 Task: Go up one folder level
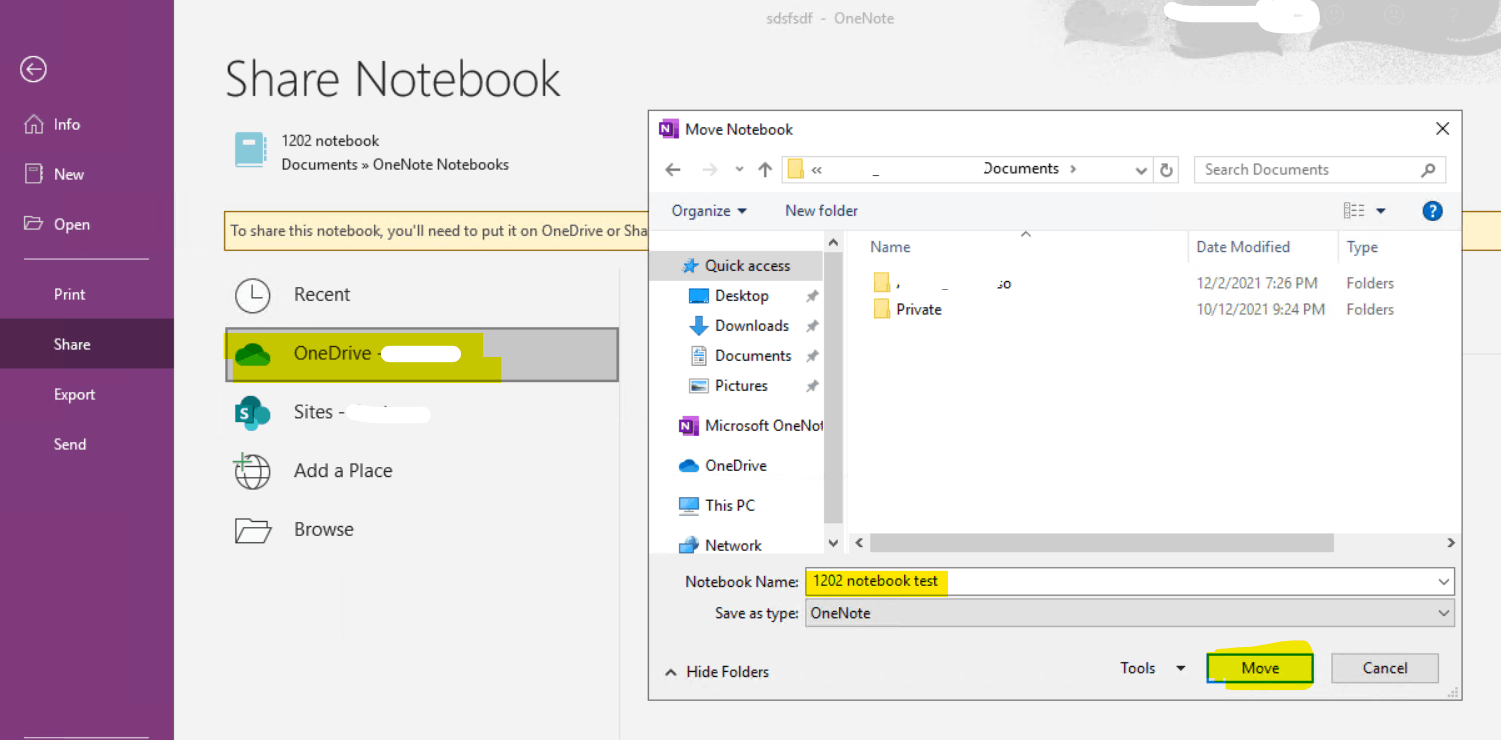[765, 170]
